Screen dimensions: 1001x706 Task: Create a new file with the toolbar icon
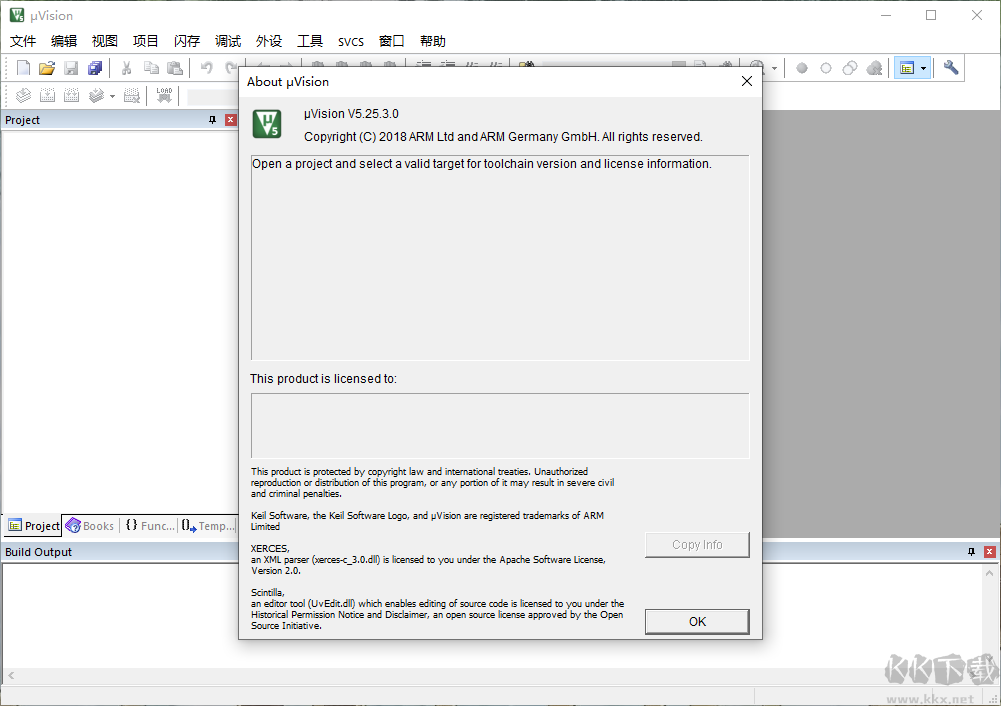(x=23, y=68)
